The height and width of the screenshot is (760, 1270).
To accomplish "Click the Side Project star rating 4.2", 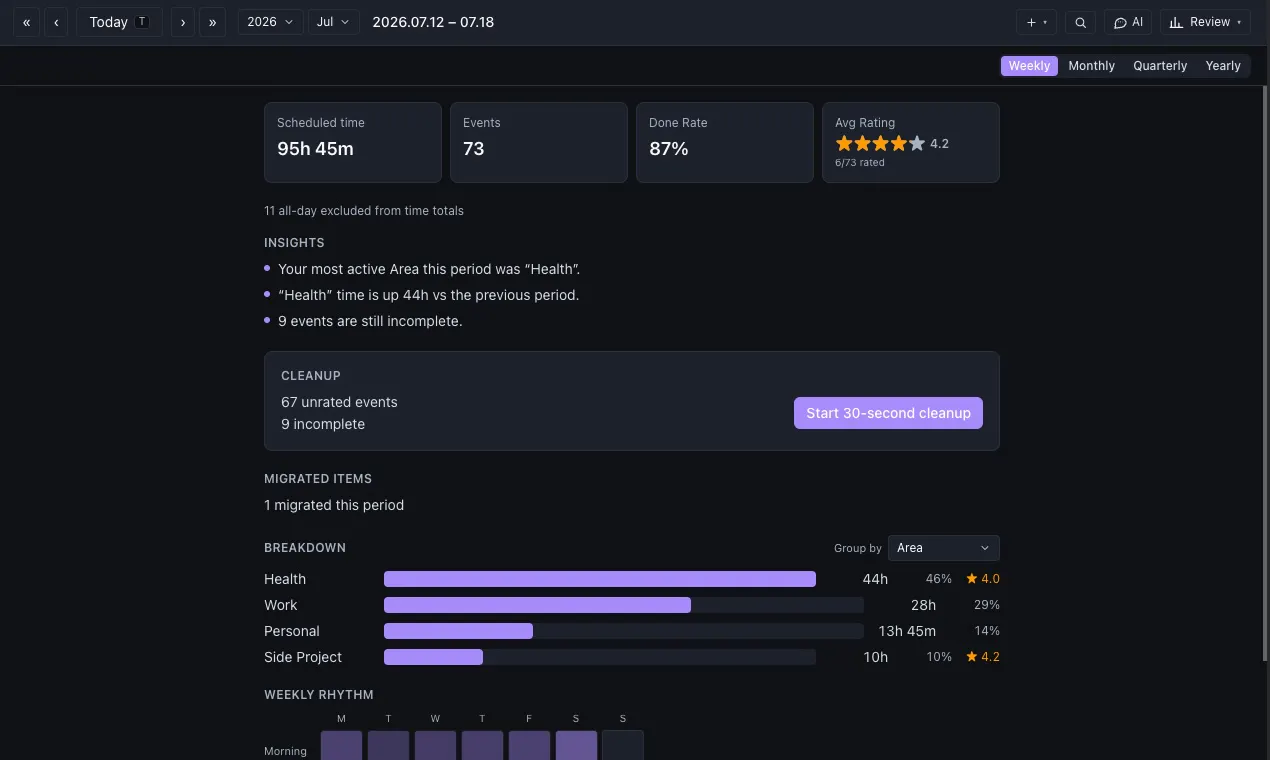I will tap(983, 657).
